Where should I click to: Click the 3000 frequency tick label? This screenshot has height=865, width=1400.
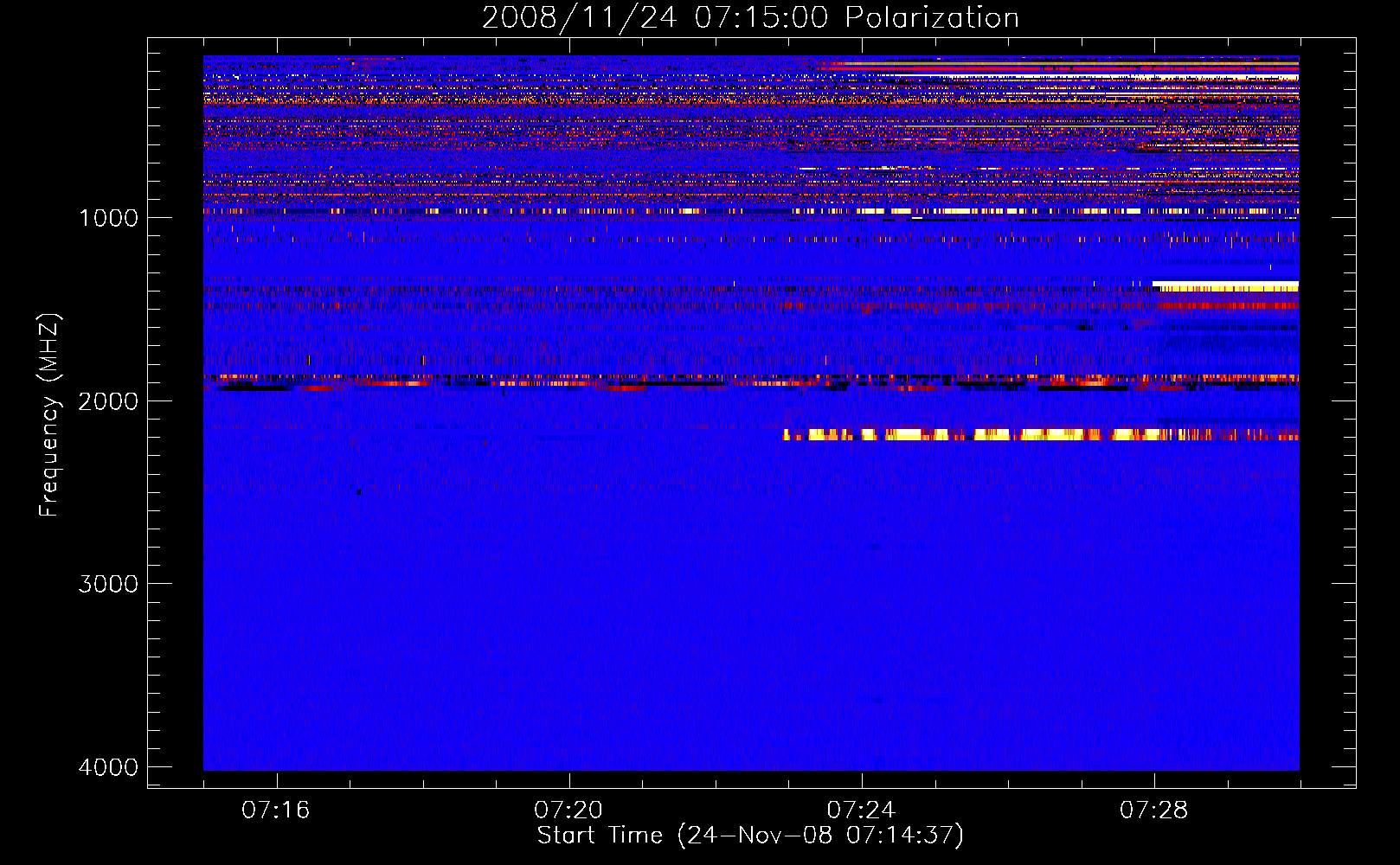(108, 584)
